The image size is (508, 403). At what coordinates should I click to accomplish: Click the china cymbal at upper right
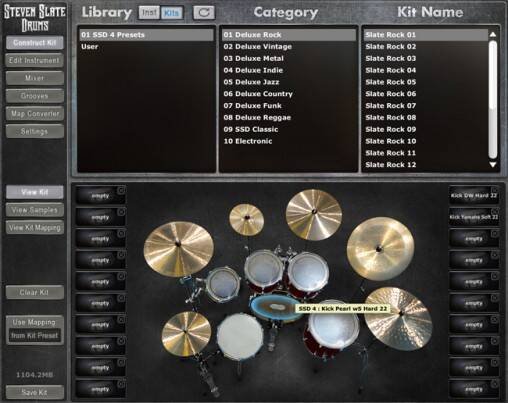[380, 249]
